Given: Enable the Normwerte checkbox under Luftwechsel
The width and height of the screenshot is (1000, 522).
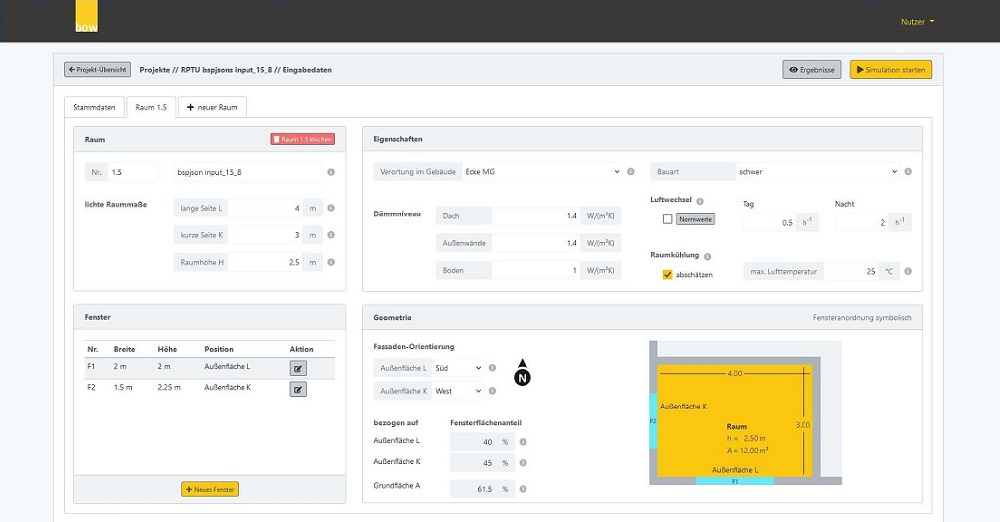Looking at the screenshot, I should (667, 219).
